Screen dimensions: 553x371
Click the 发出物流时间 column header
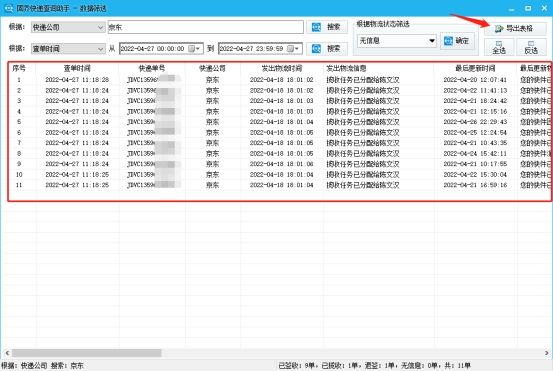coord(281,68)
